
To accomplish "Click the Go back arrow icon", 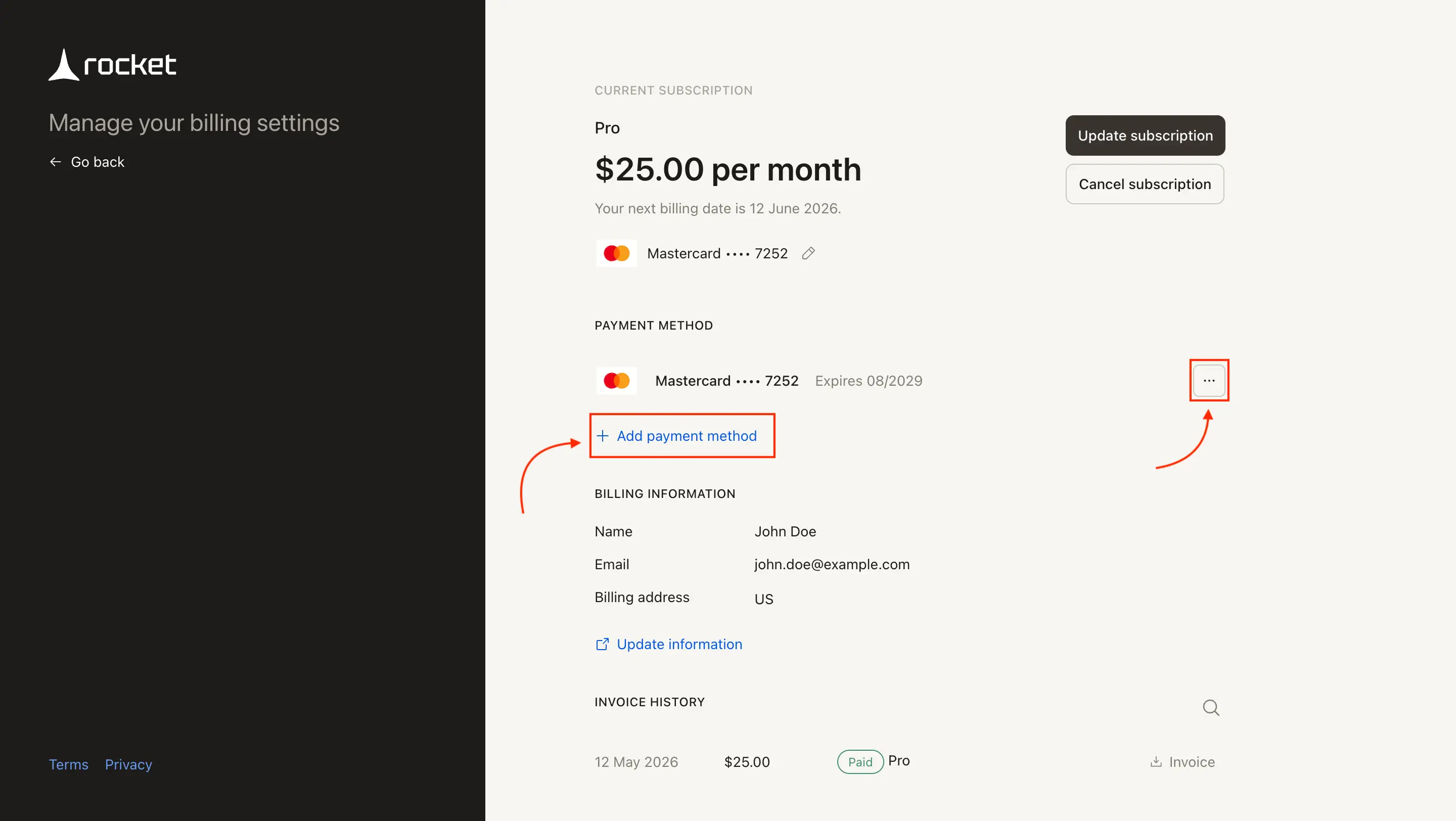I will 56,162.
